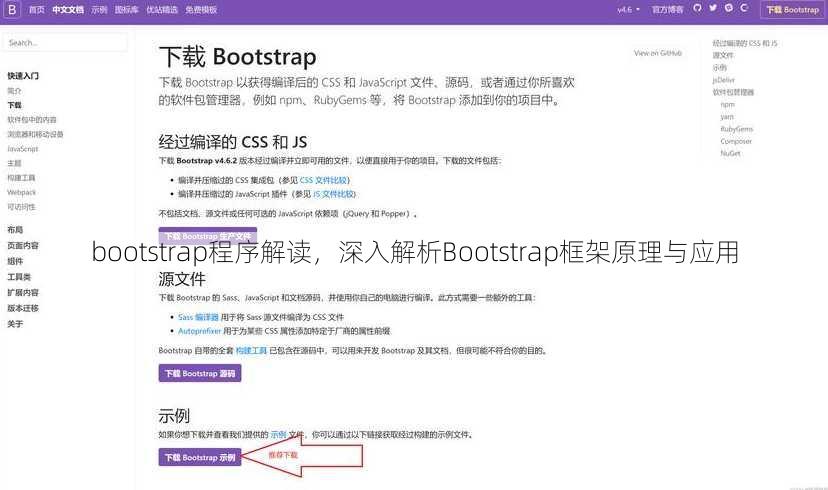The width and height of the screenshot is (828, 490).
Task: Follow the Autoprefixer link
Action: tap(200, 331)
